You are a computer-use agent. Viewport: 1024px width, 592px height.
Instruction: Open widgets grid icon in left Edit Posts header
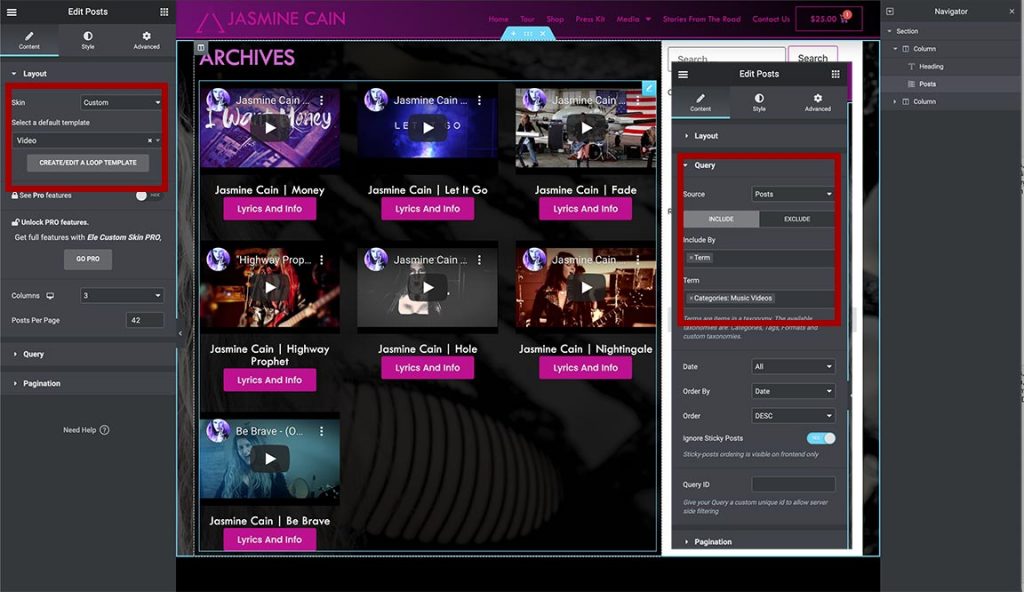pos(164,12)
